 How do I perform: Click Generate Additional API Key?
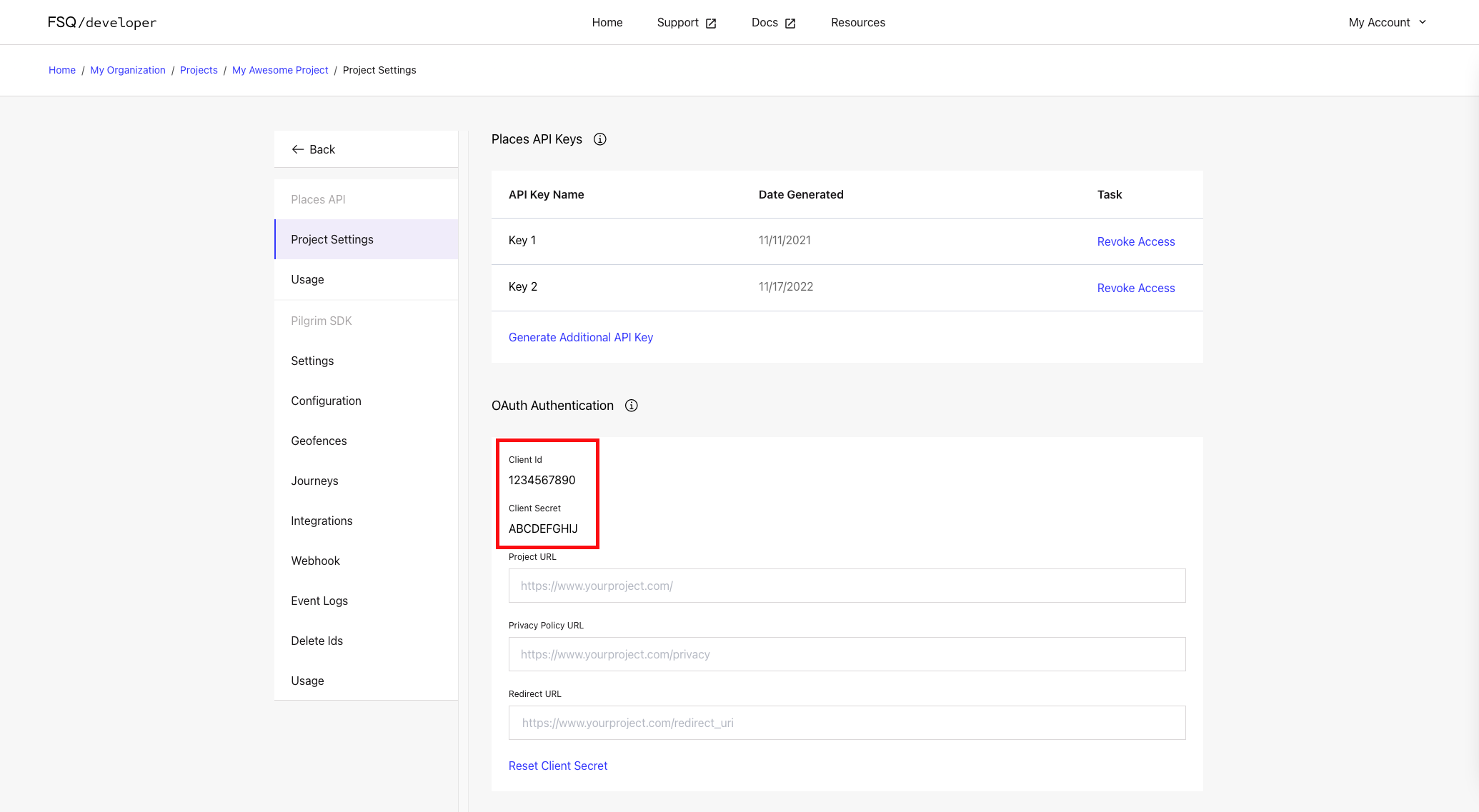pos(581,337)
